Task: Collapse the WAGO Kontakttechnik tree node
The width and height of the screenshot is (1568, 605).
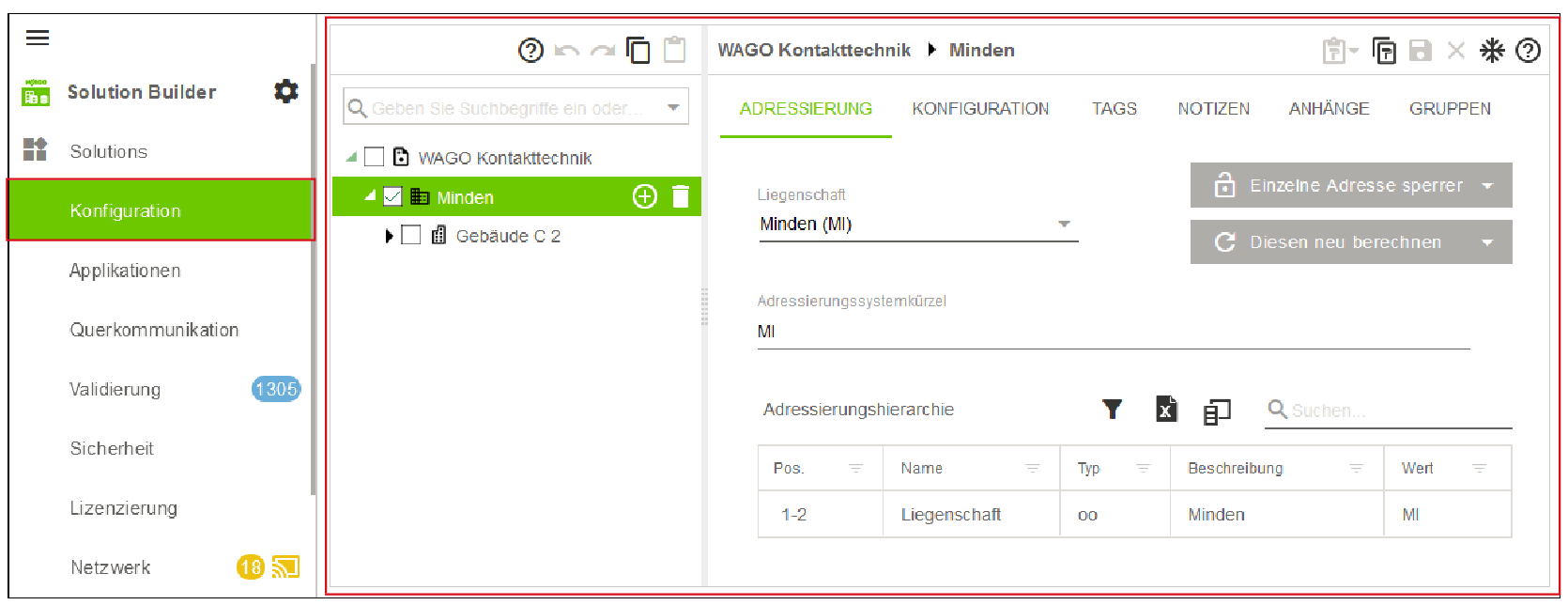Action: click(352, 157)
